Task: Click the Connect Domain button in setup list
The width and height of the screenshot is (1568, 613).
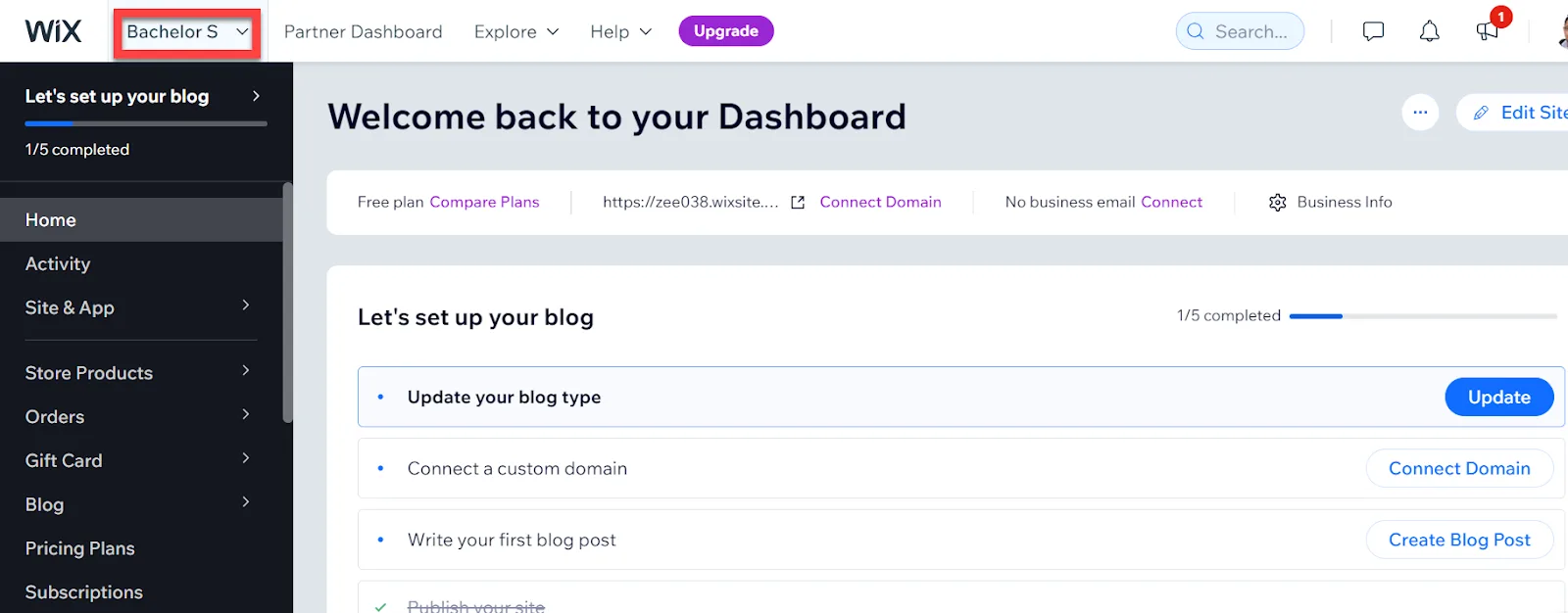Action: [1459, 468]
